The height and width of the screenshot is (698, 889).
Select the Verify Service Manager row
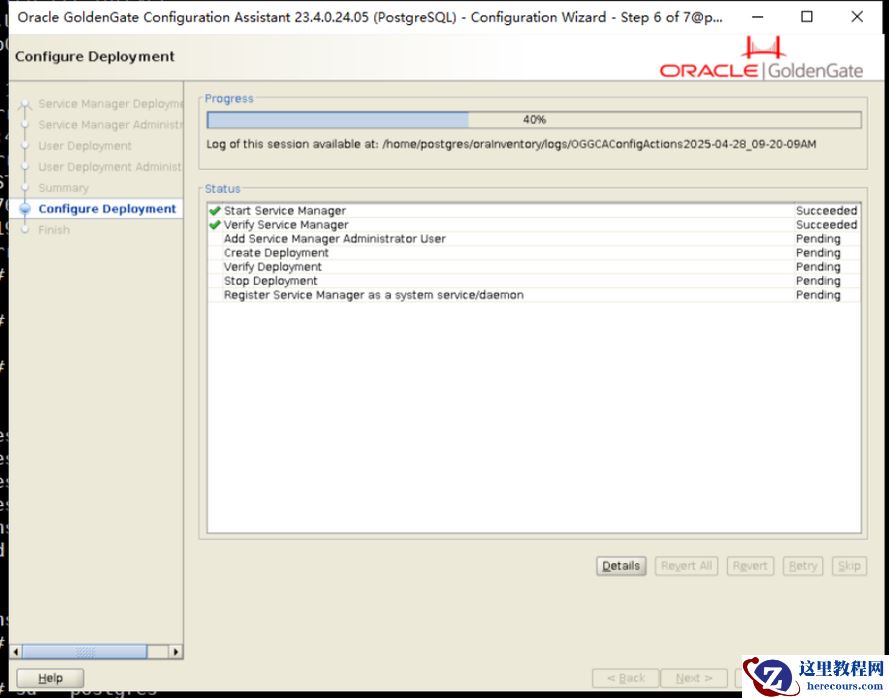point(534,225)
